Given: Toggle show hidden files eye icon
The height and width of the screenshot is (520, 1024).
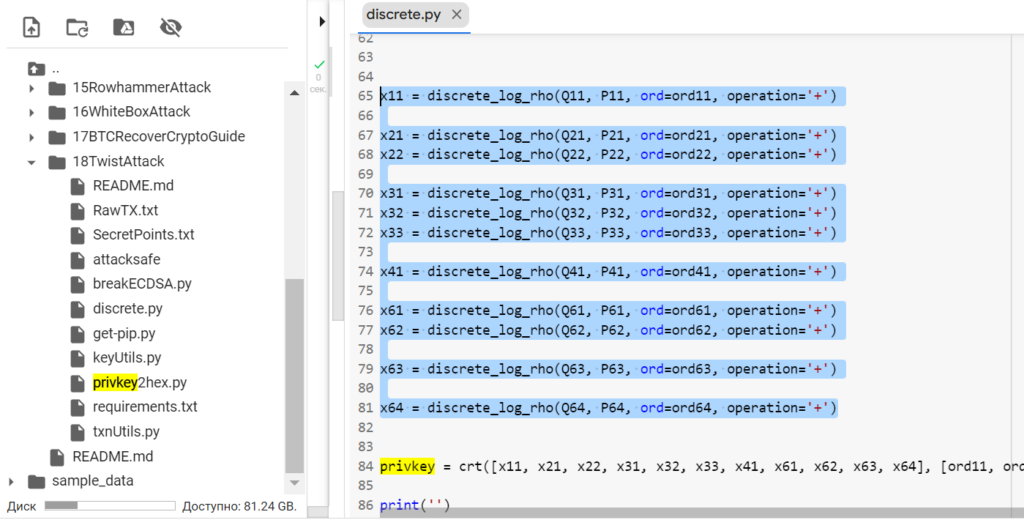Looking at the screenshot, I should pos(170,27).
